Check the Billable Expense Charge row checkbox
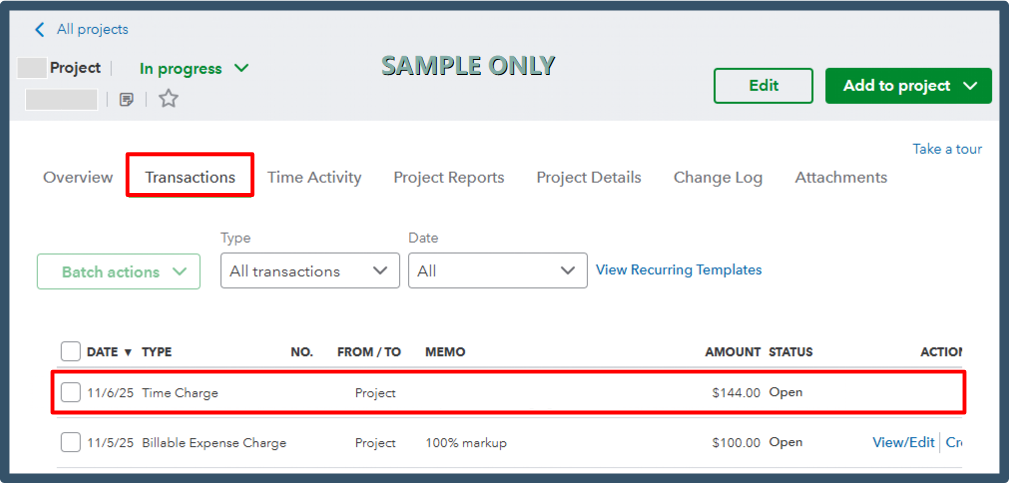Image resolution: width=1009 pixels, height=483 pixels. pos(70,442)
